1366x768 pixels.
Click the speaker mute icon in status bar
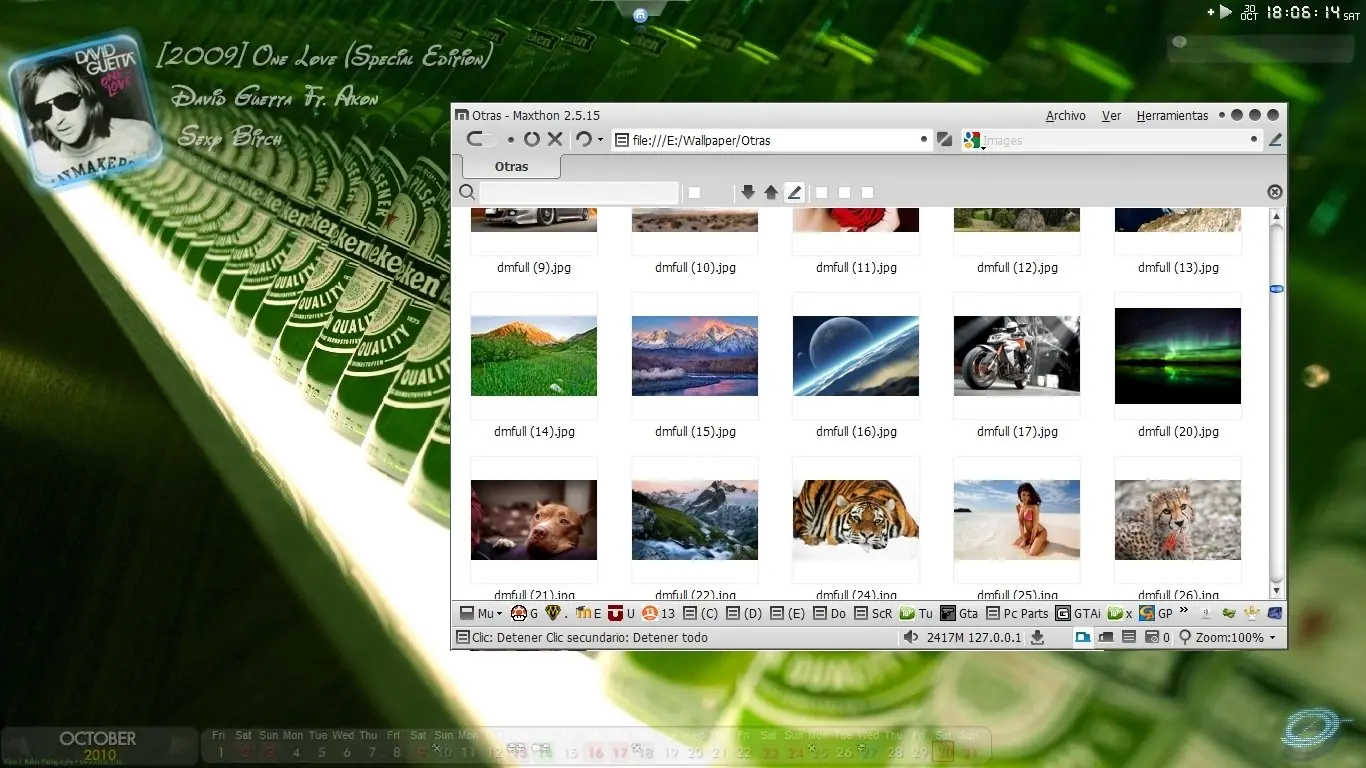(x=910, y=637)
